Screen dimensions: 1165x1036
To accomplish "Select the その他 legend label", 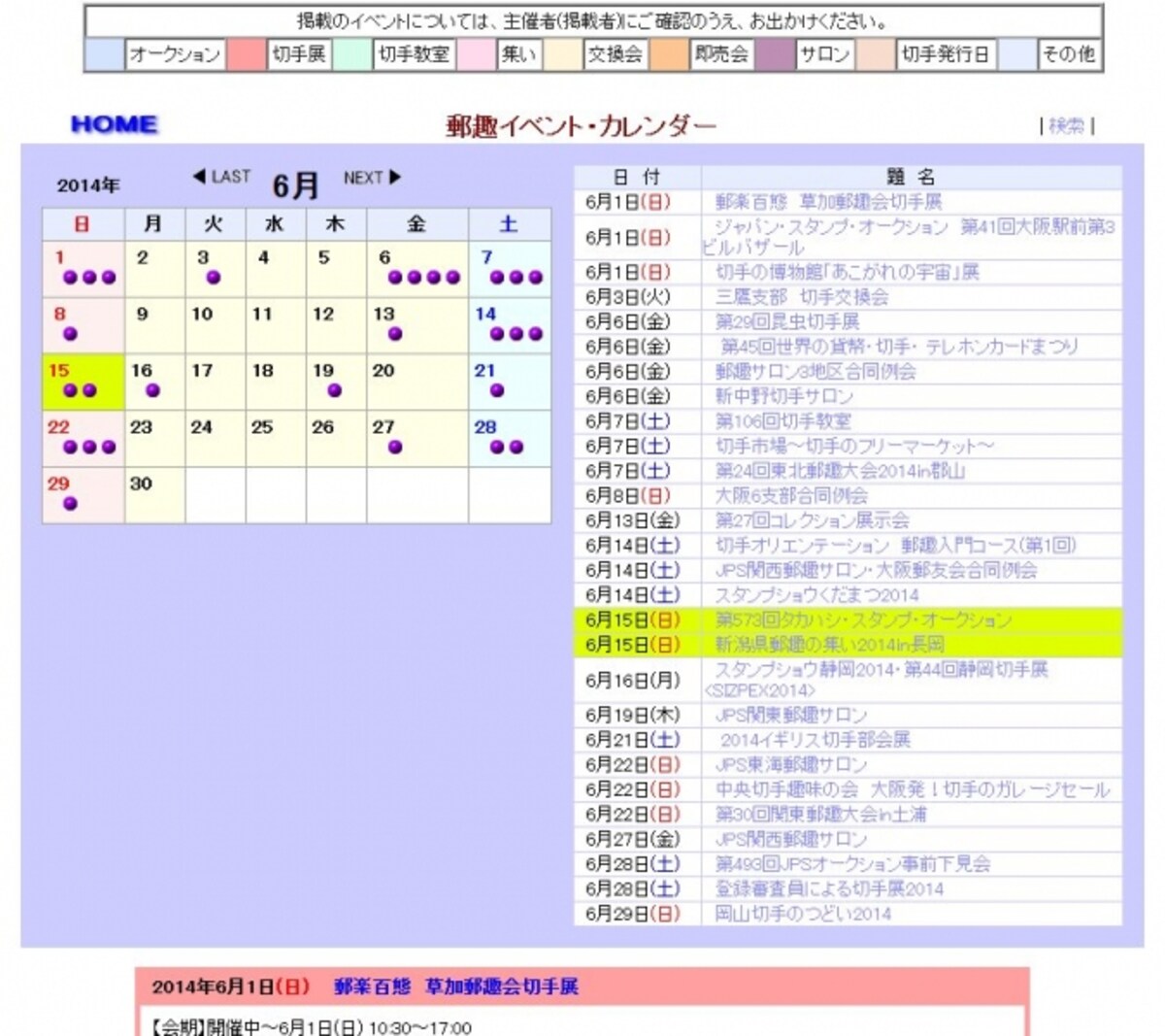I will 1068,54.
